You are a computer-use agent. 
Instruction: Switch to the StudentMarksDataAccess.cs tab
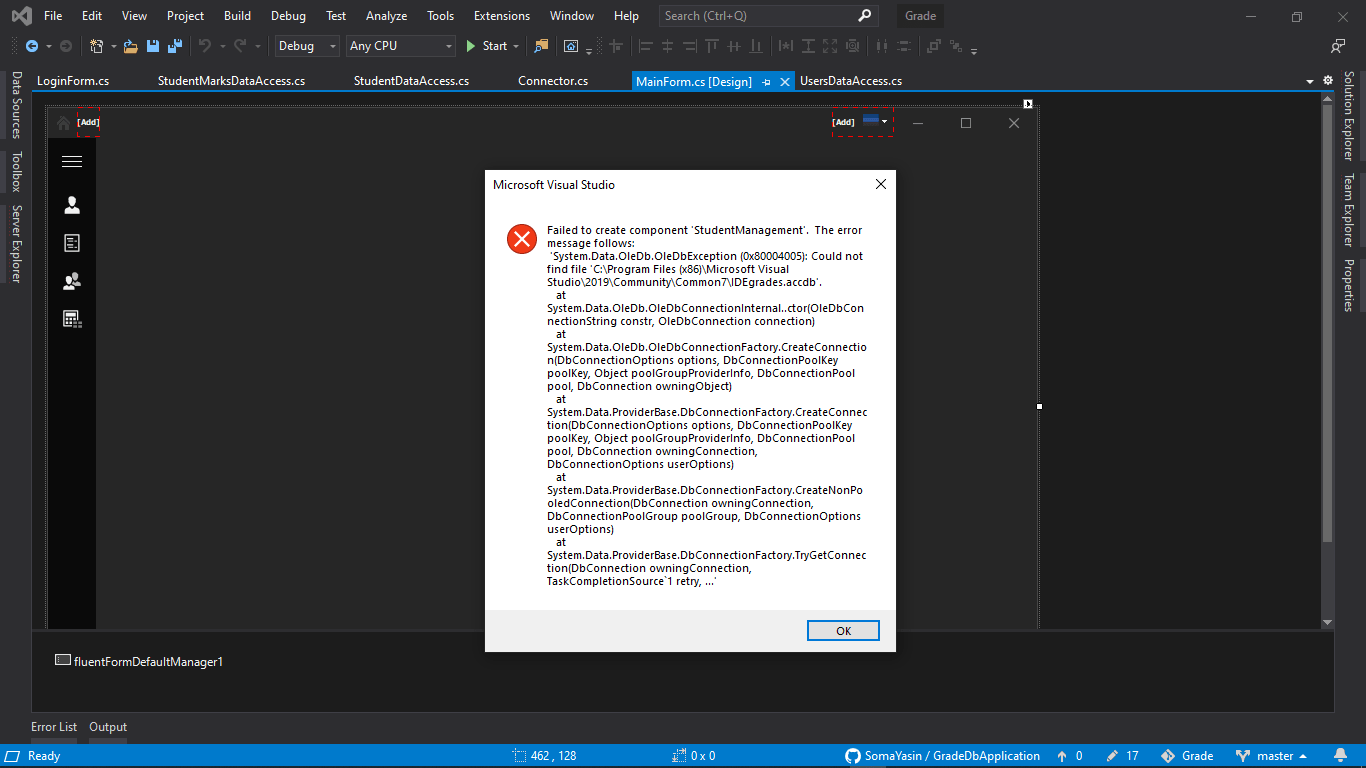[231, 81]
